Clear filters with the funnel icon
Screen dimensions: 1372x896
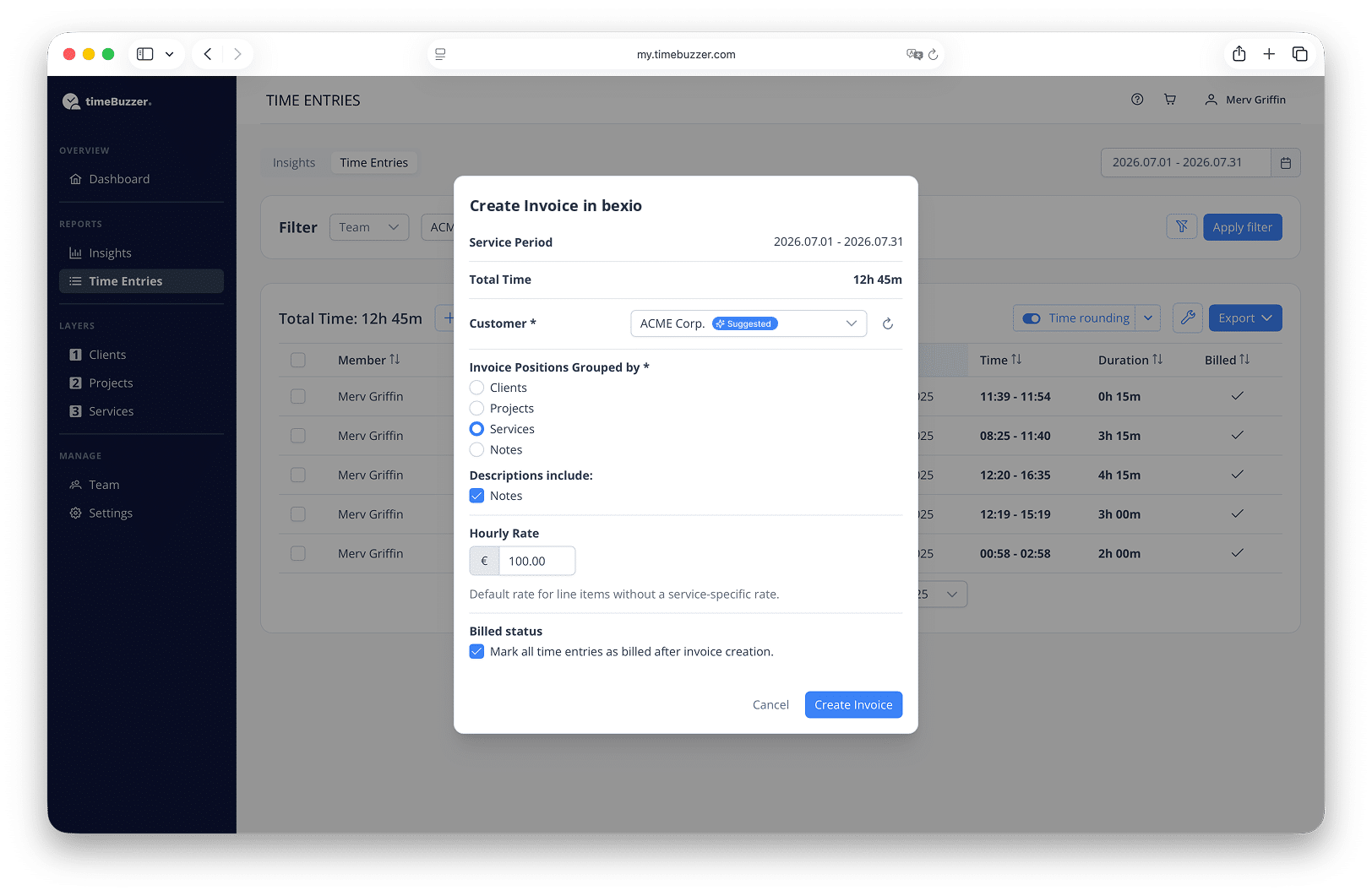point(1182,226)
